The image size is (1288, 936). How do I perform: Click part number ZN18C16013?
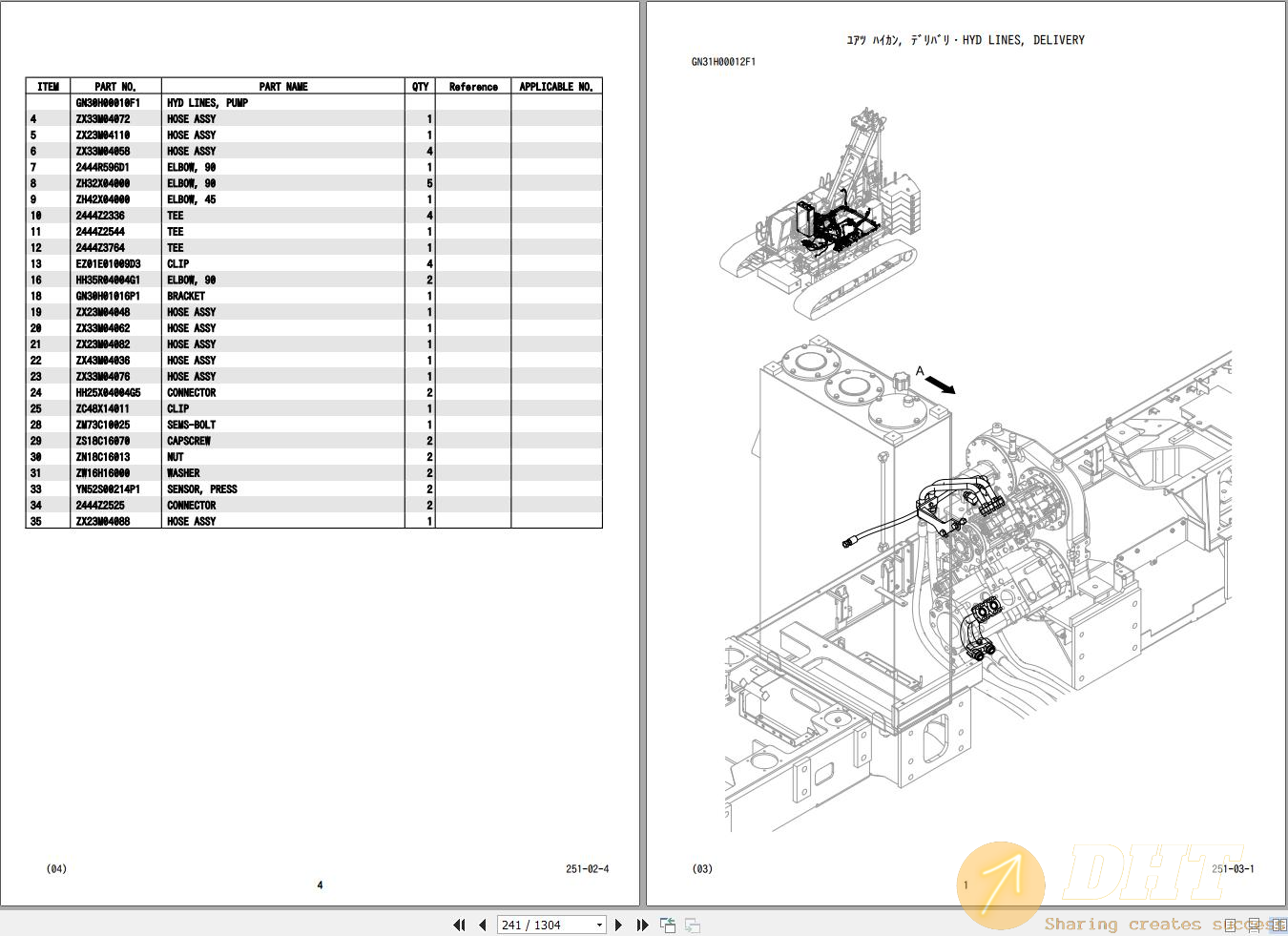click(103, 457)
